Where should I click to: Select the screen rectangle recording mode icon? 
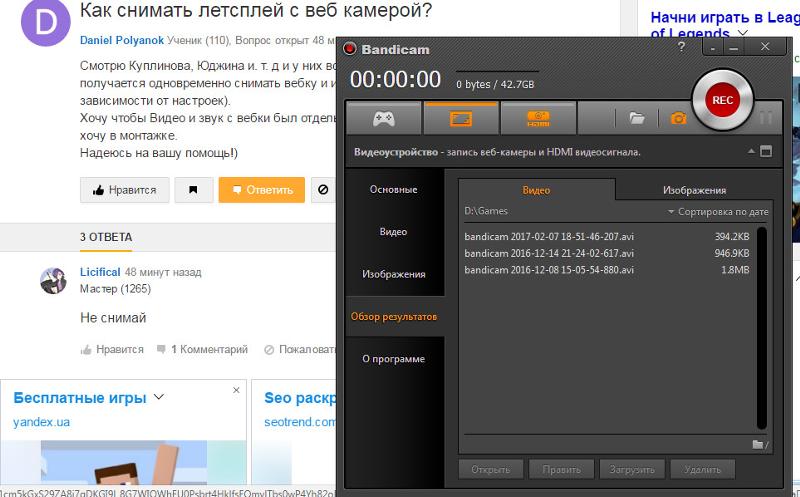[461, 119]
